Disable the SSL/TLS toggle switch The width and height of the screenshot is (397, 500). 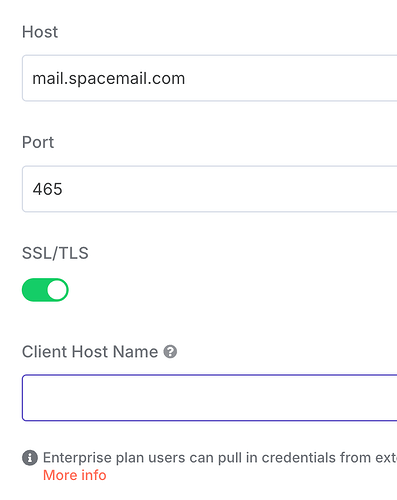click(x=45, y=290)
